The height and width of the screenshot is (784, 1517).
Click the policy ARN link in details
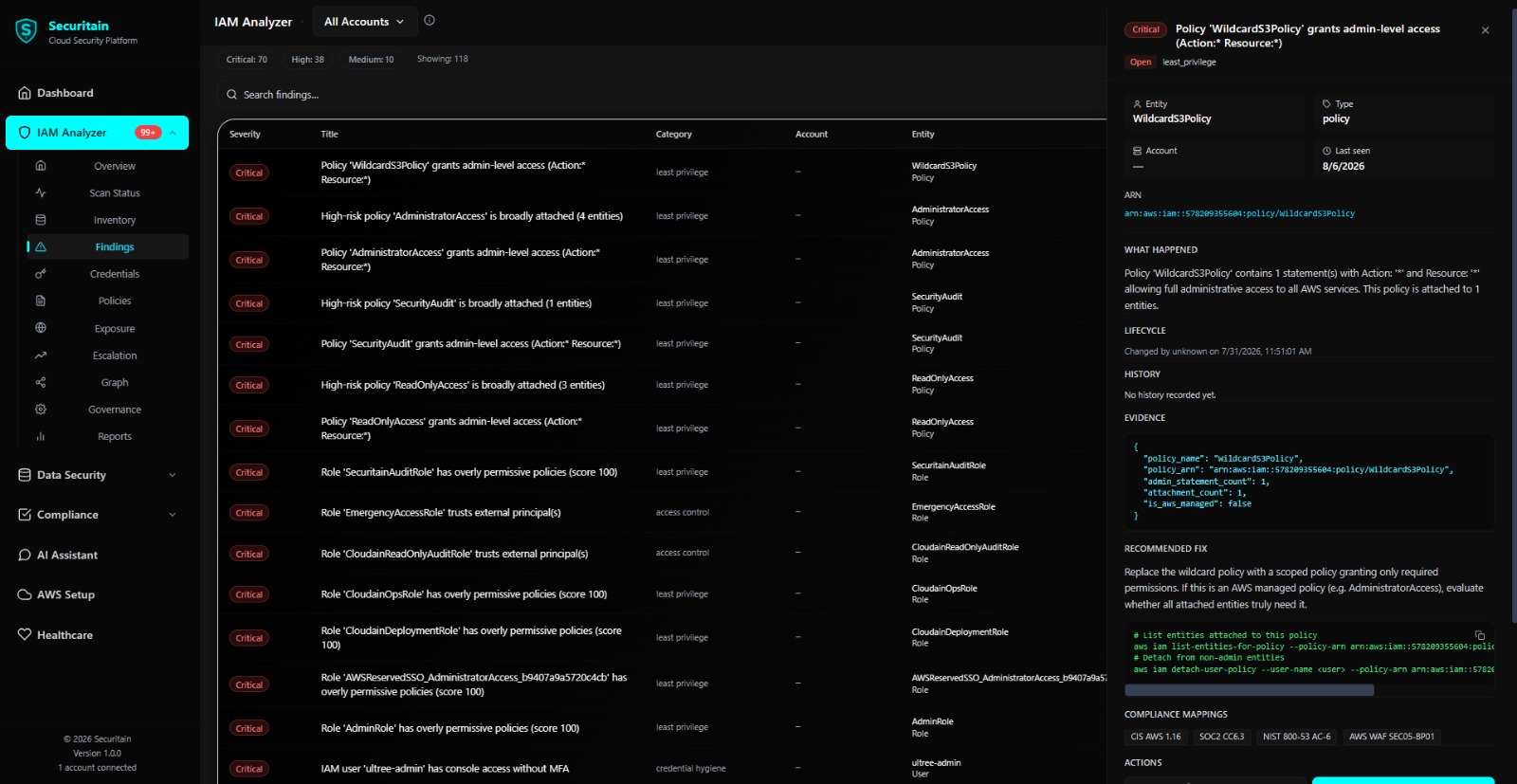1239,213
